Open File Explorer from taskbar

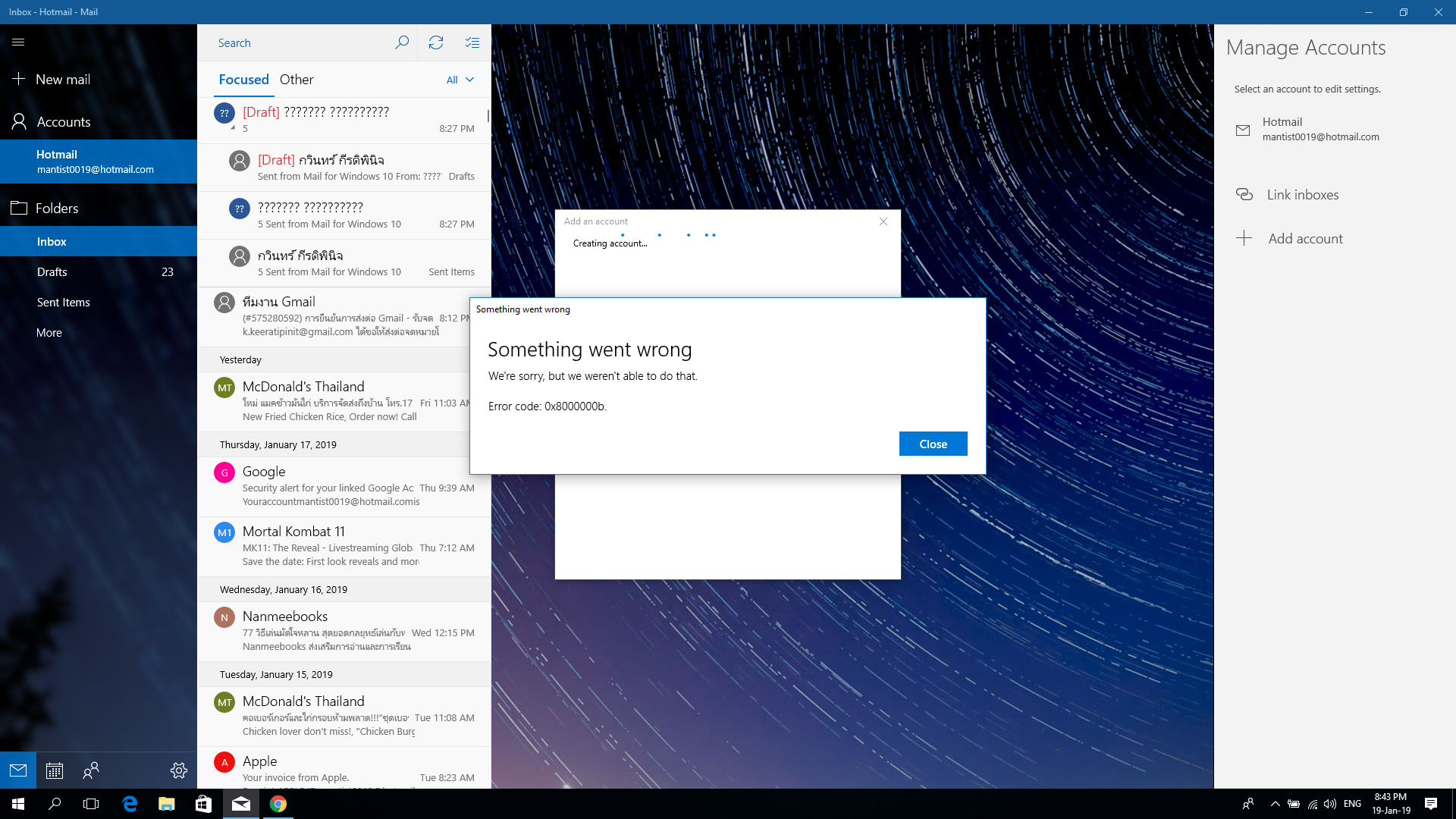click(167, 804)
